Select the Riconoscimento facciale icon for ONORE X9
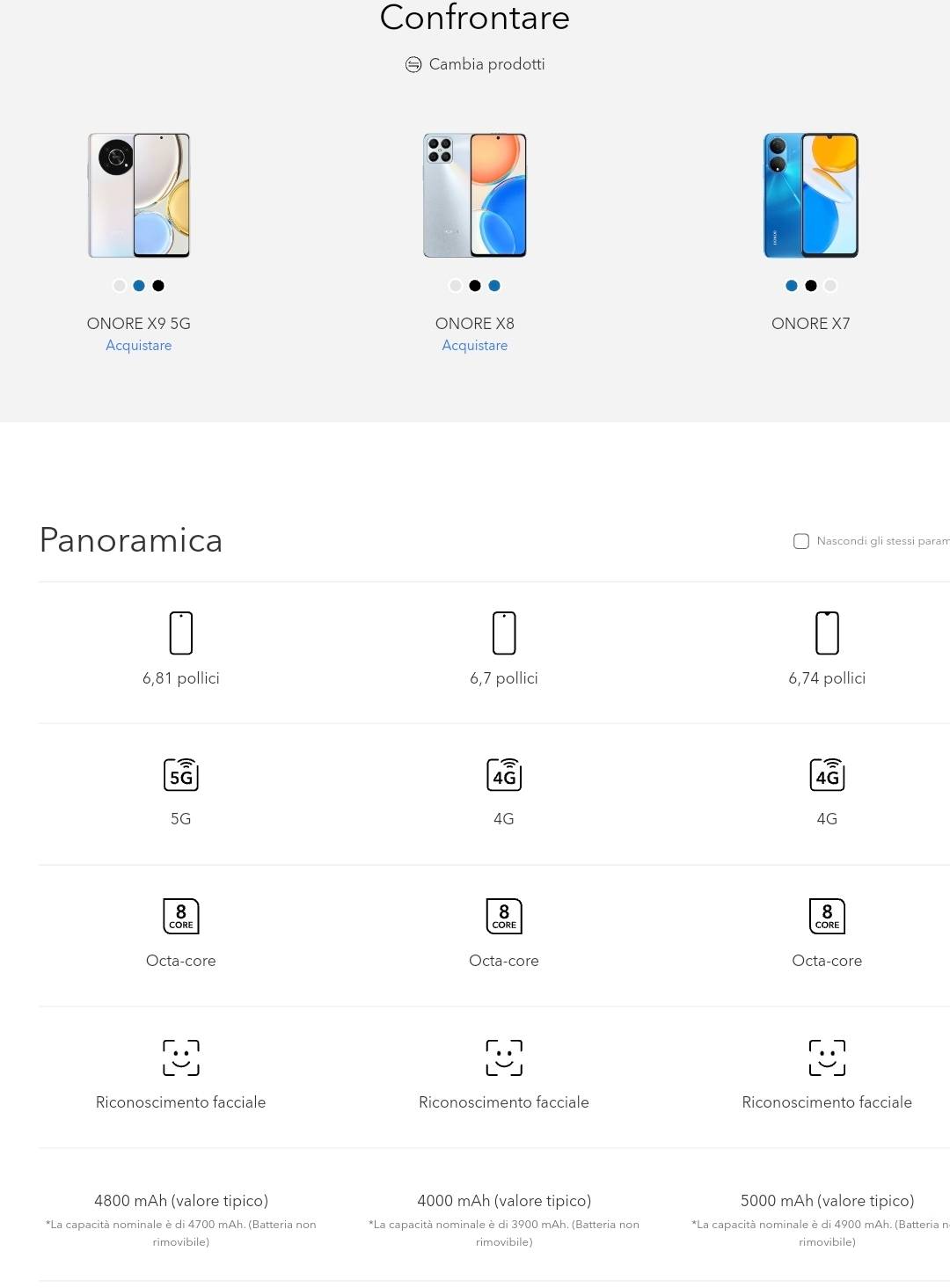The image size is (950, 1288). coord(181,1059)
